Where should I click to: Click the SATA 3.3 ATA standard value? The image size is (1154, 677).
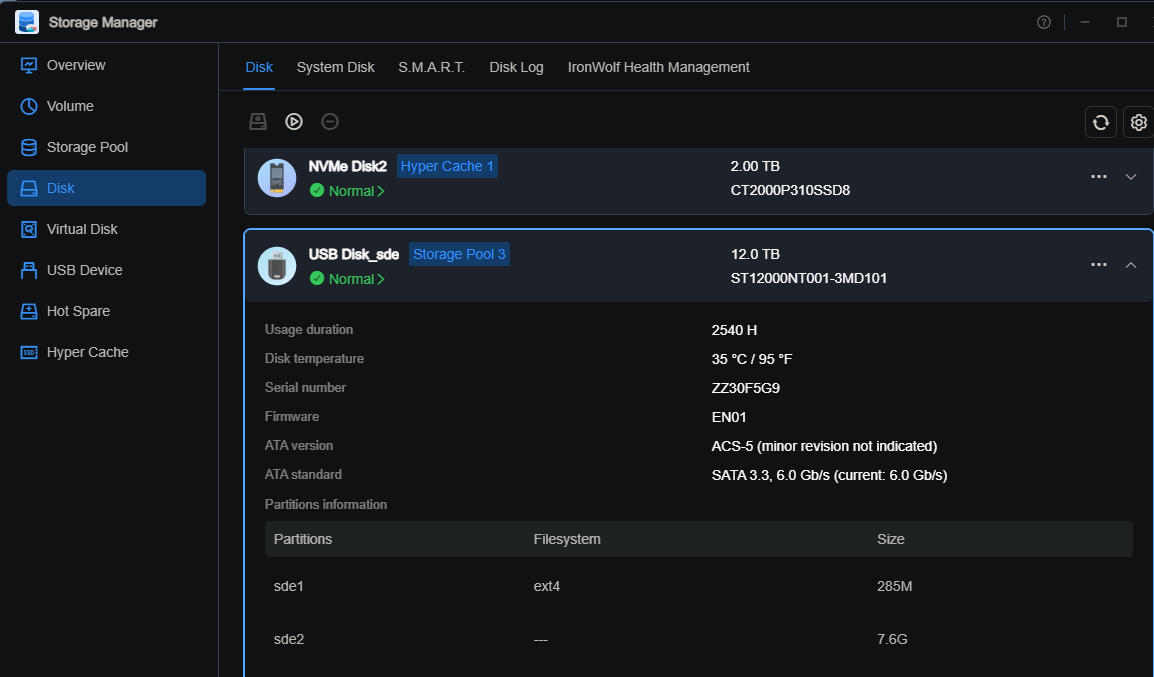pyautogui.click(x=829, y=475)
